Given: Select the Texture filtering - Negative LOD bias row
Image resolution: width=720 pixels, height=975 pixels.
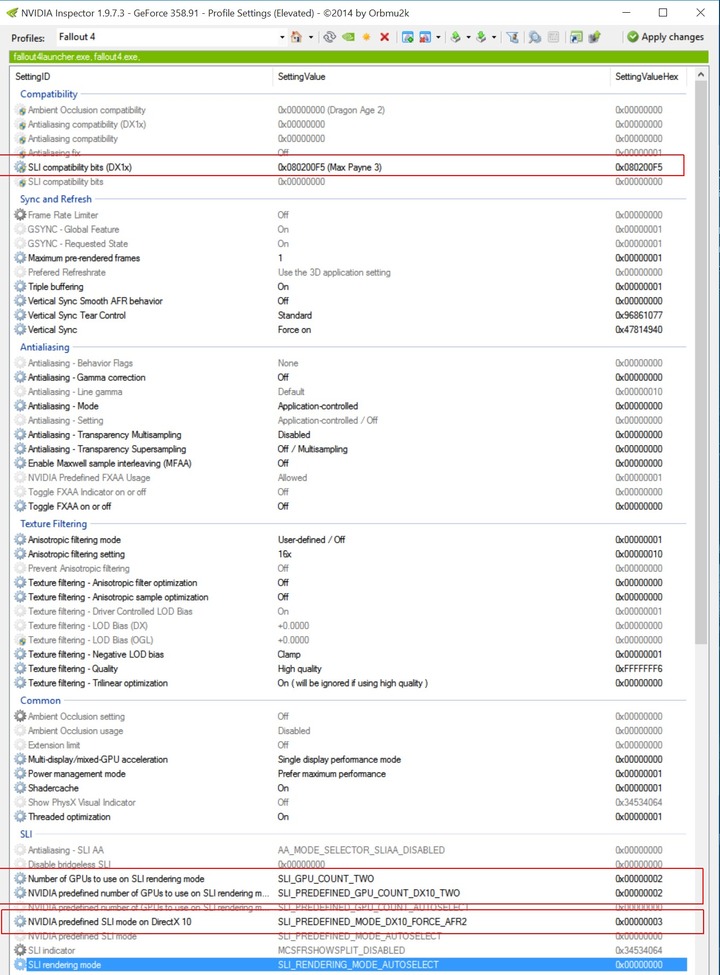Looking at the screenshot, I should point(351,654).
